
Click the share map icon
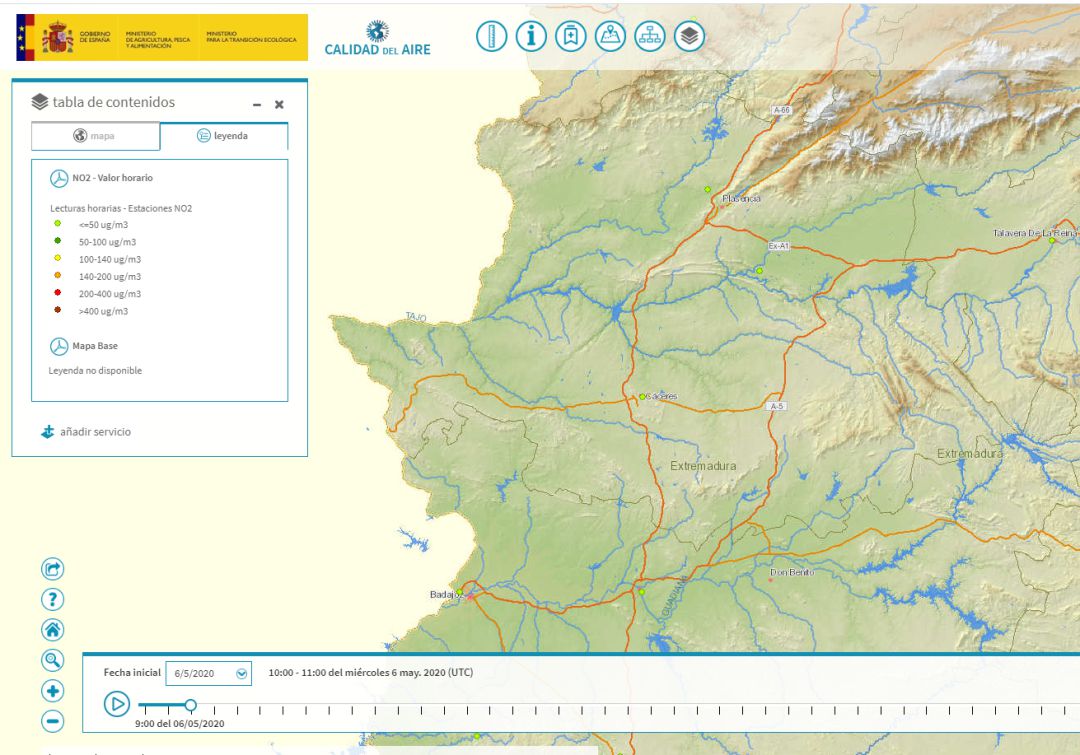(x=52, y=569)
